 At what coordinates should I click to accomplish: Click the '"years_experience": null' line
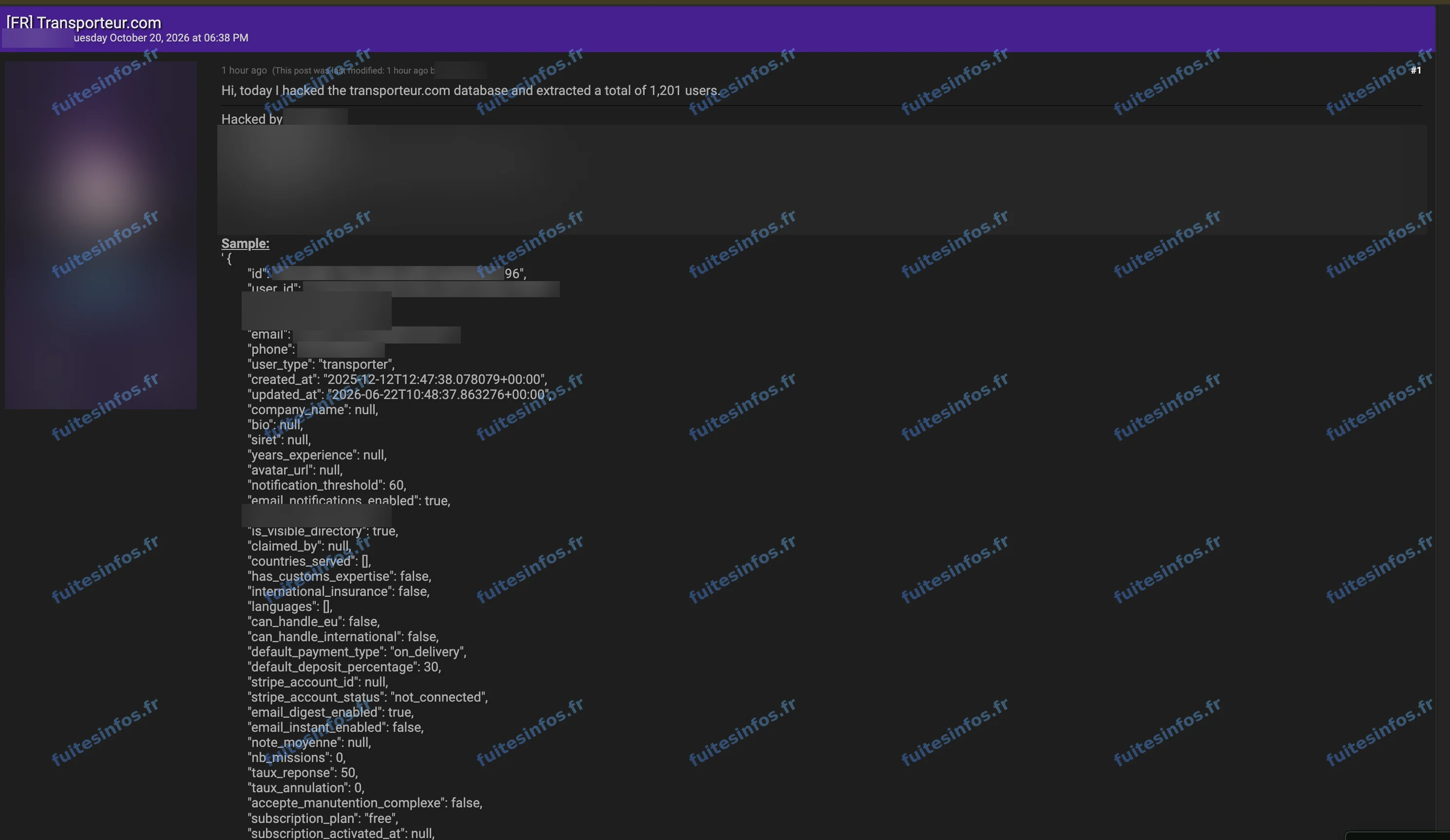(x=317, y=455)
